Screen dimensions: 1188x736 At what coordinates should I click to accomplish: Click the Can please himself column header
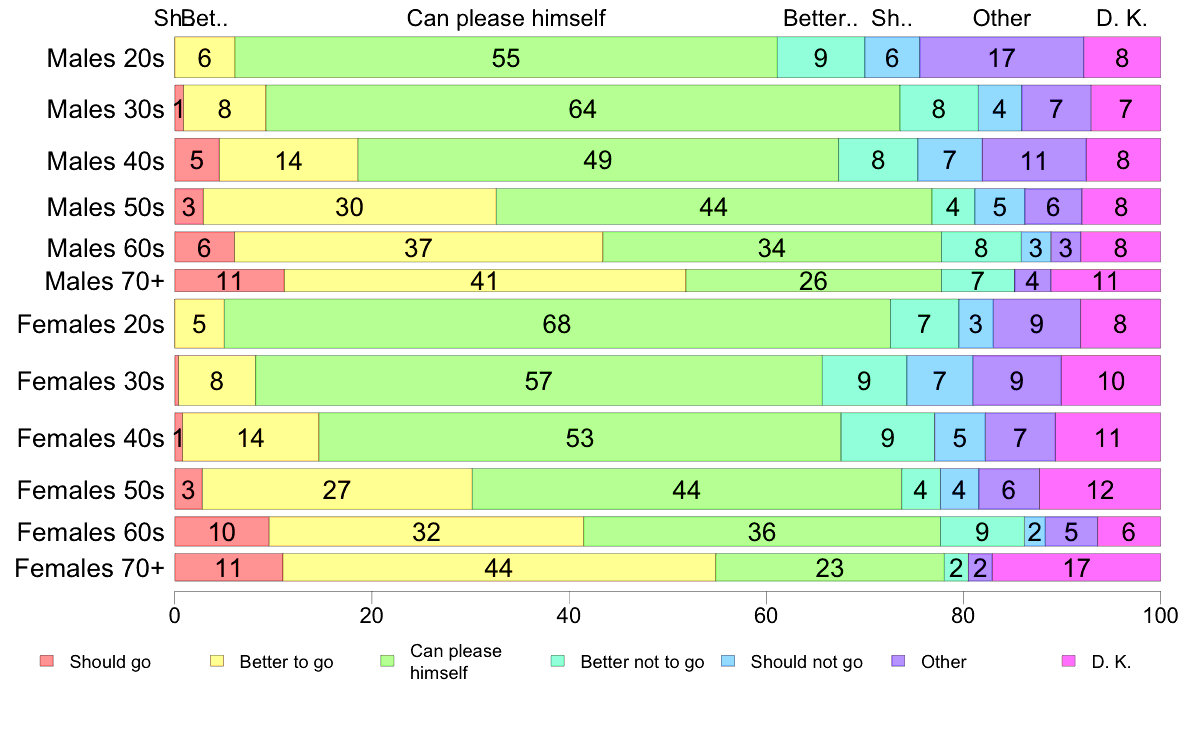pos(506,18)
